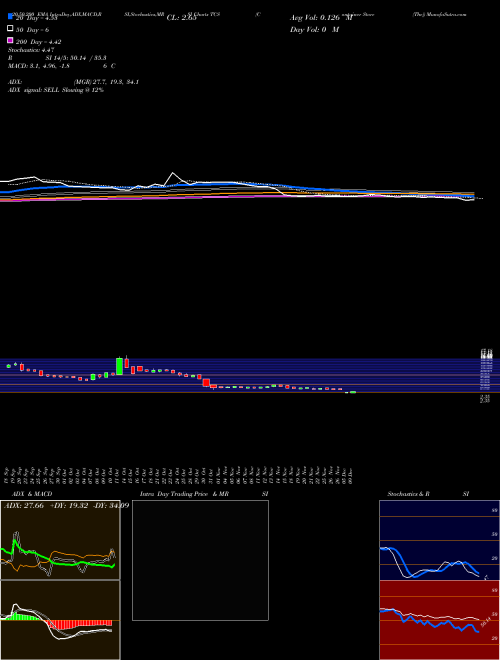Click the magenta 200 Day EMA legend swatch
Viewport: 500px width, 660px height.
[10, 40]
